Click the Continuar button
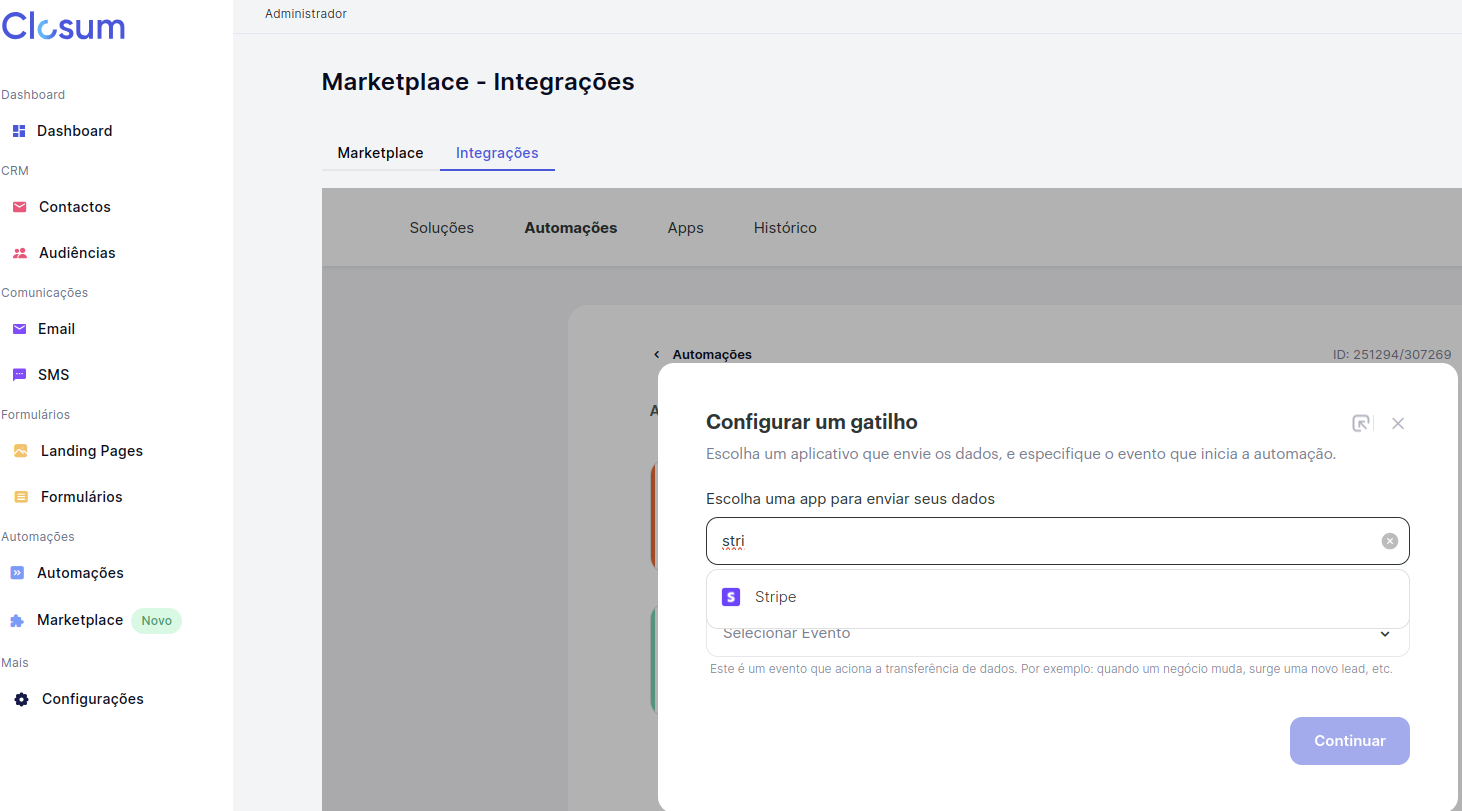 [x=1350, y=741]
